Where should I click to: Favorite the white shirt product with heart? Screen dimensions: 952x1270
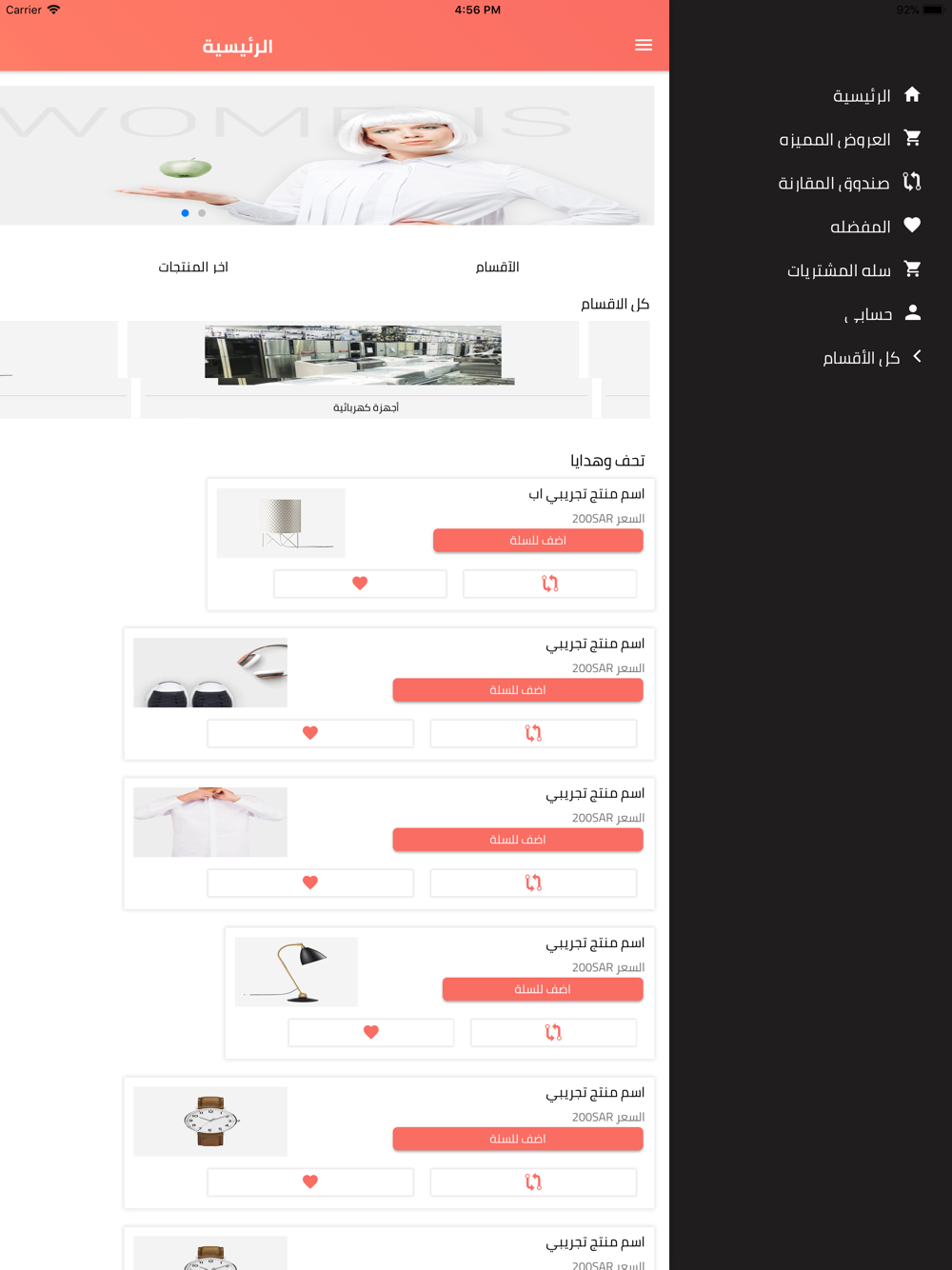310,883
